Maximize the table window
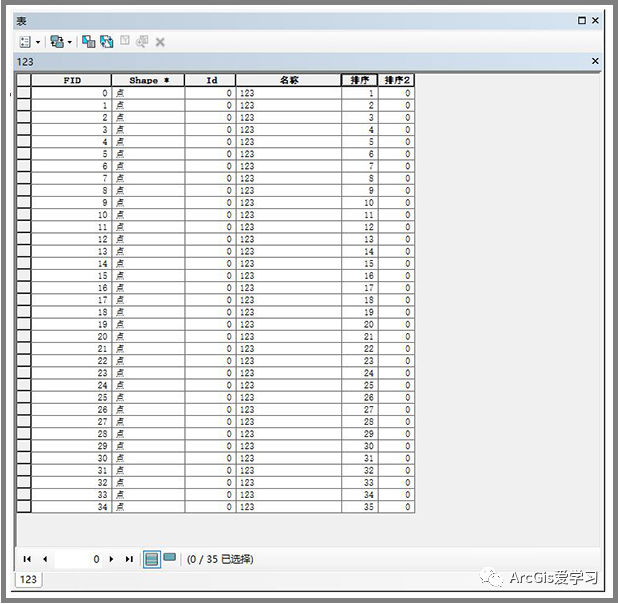The width and height of the screenshot is (618, 604). 582,20
